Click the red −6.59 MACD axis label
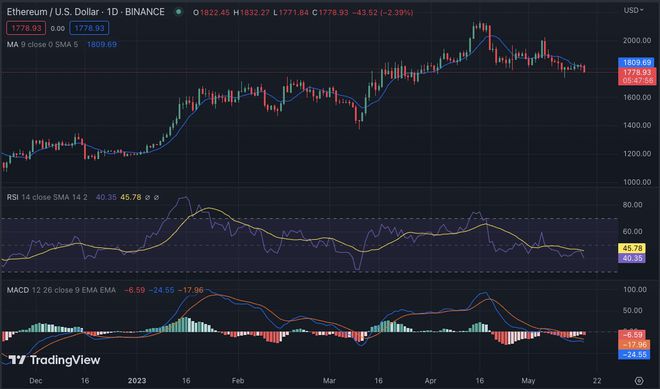This screenshot has height=389, width=660. 633,335
